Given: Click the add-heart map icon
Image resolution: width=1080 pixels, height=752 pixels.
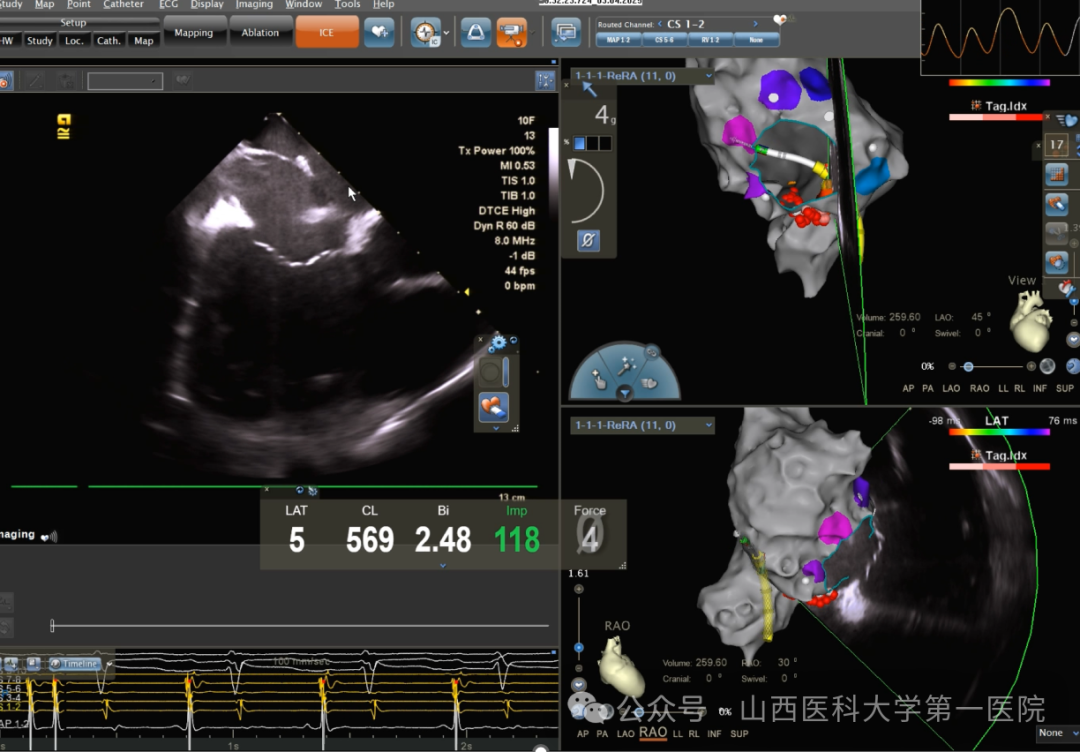Looking at the screenshot, I should pyautogui.click(x=379, y=32).
